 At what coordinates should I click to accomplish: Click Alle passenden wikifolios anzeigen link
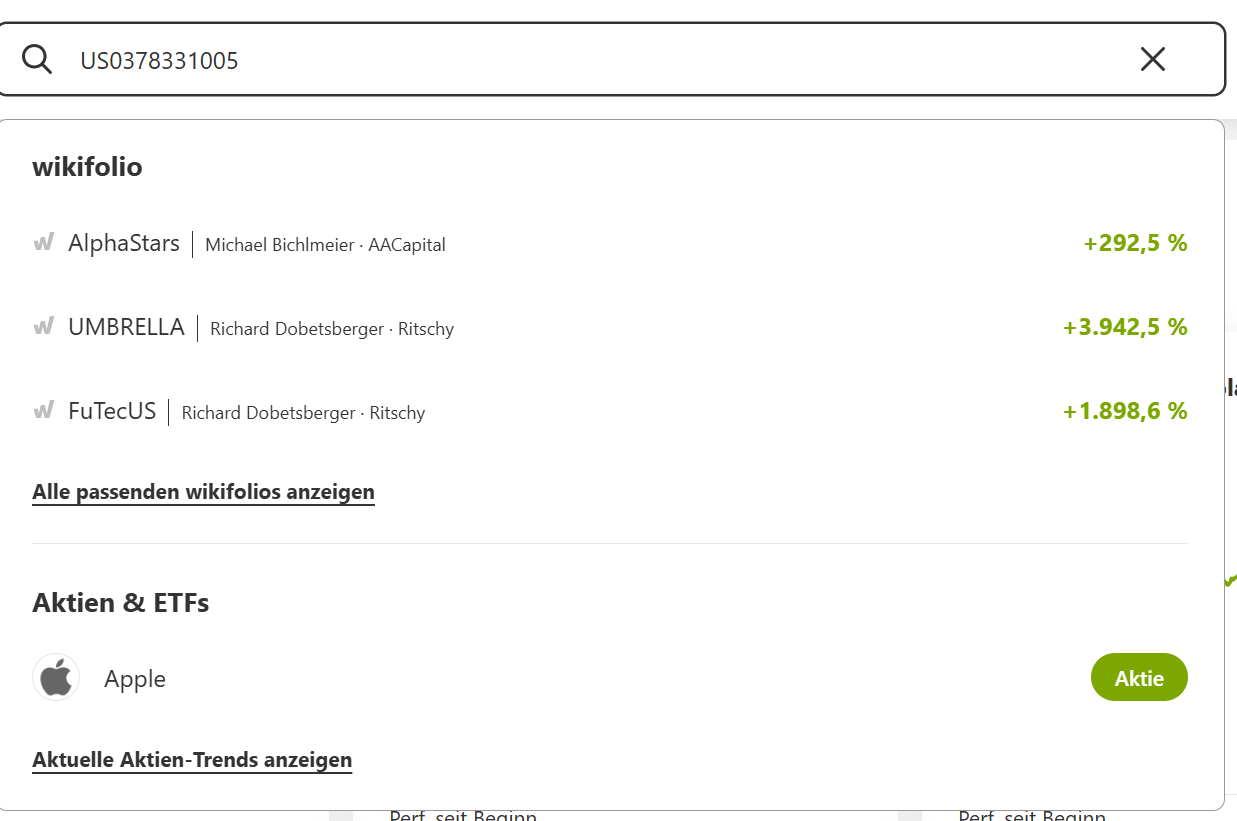(x=203, y=492)
